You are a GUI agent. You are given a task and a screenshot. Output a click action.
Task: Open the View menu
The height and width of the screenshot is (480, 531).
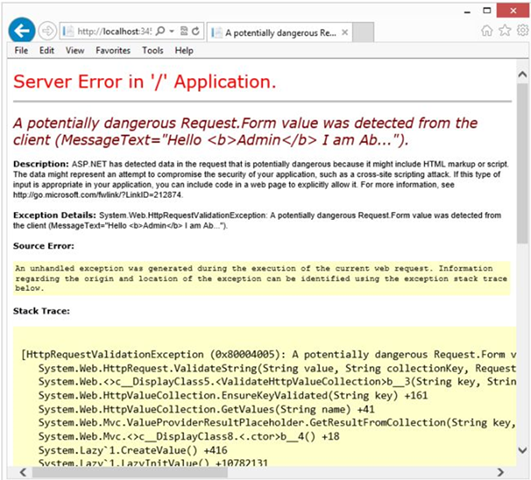coord(75,50)
